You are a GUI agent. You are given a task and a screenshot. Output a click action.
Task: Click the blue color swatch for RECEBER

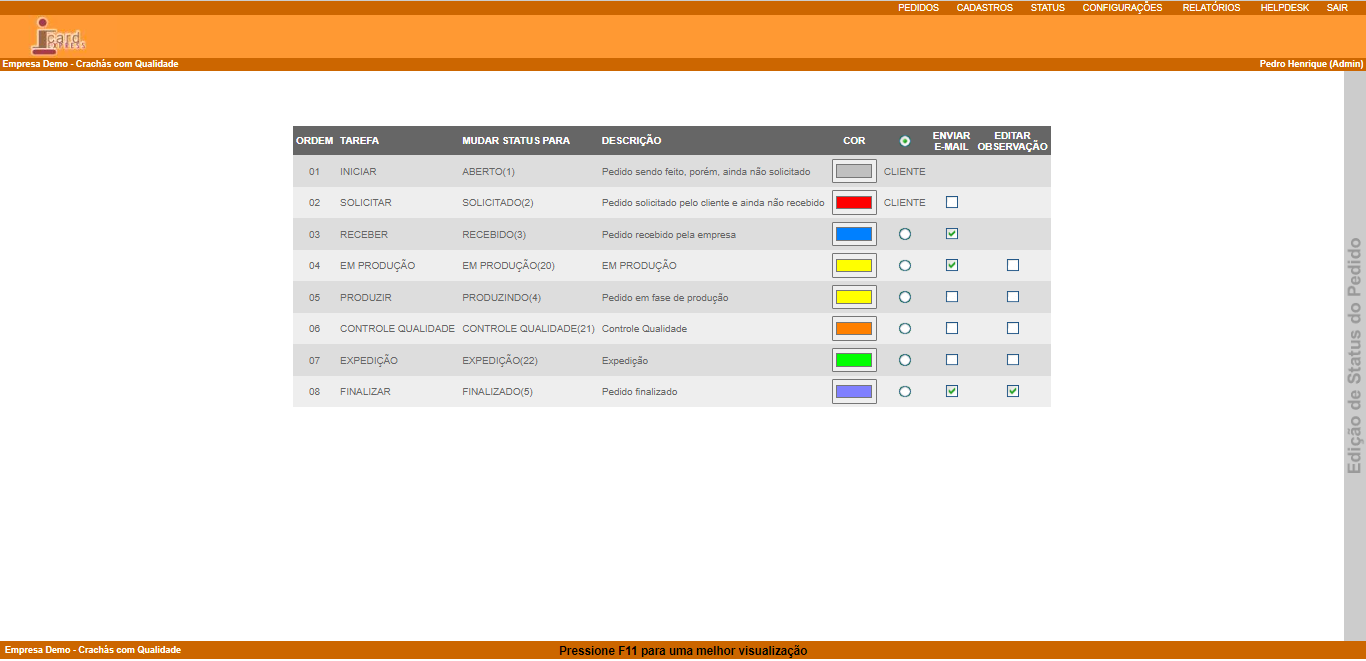[854, 234]
